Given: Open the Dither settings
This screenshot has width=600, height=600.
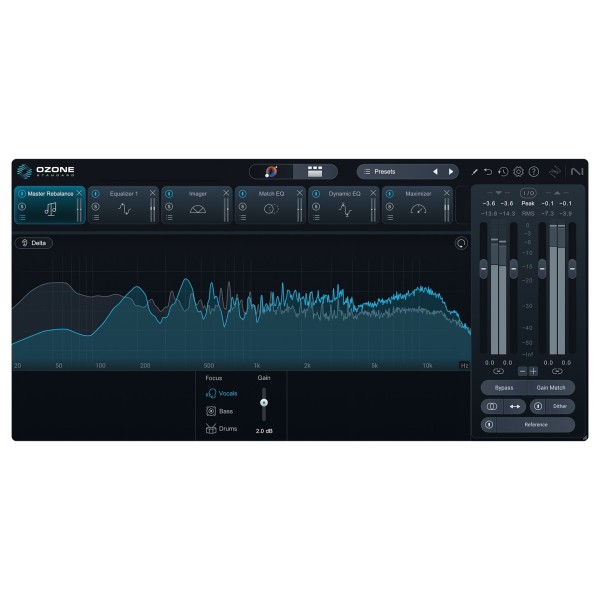Looking at the screenshot, I should click(560, 406).
